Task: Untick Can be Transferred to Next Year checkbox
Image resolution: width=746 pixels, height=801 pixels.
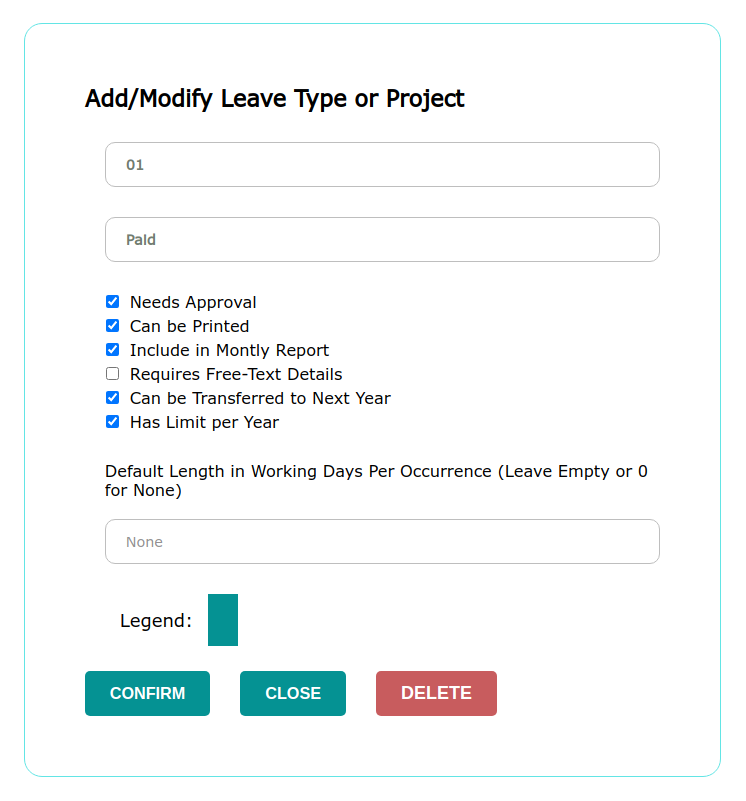Action: coord(112,398)
